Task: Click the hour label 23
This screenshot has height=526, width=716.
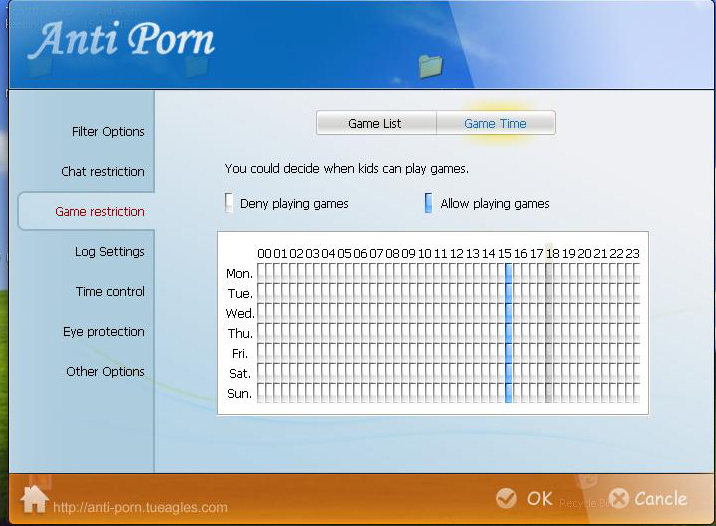Action: click(632, 253)
